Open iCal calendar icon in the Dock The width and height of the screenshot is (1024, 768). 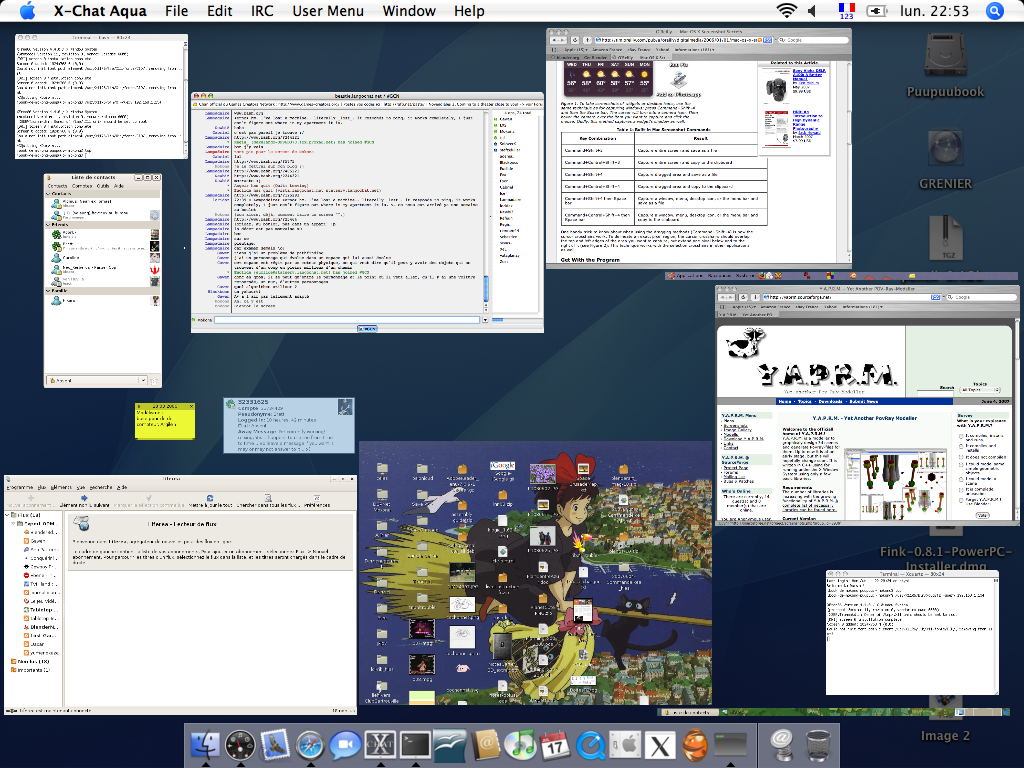pyautogui.click(x=555, y=745)
